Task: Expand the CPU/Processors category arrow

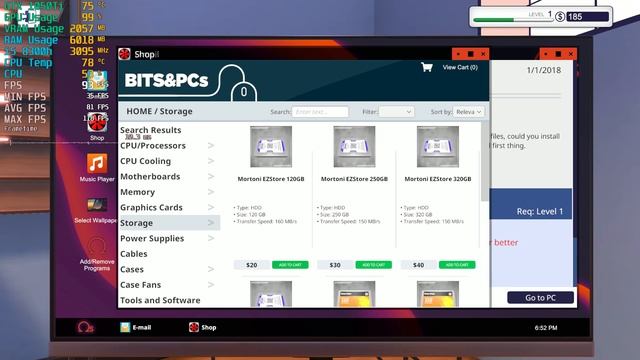Action: point(211,146)
